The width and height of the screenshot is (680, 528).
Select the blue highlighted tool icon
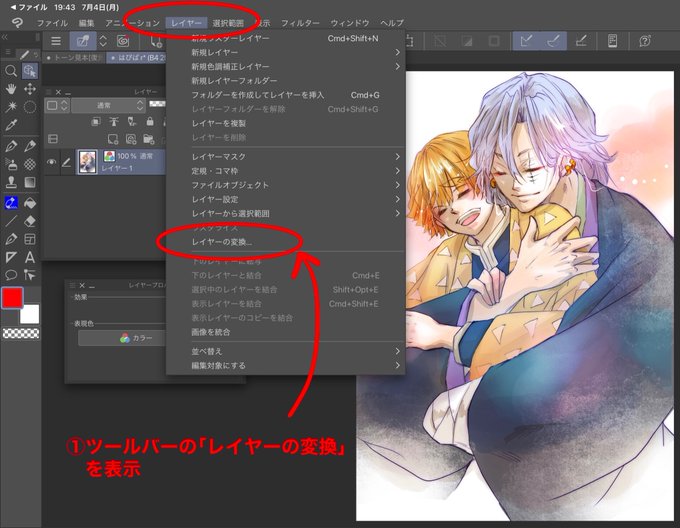(11, 203)
